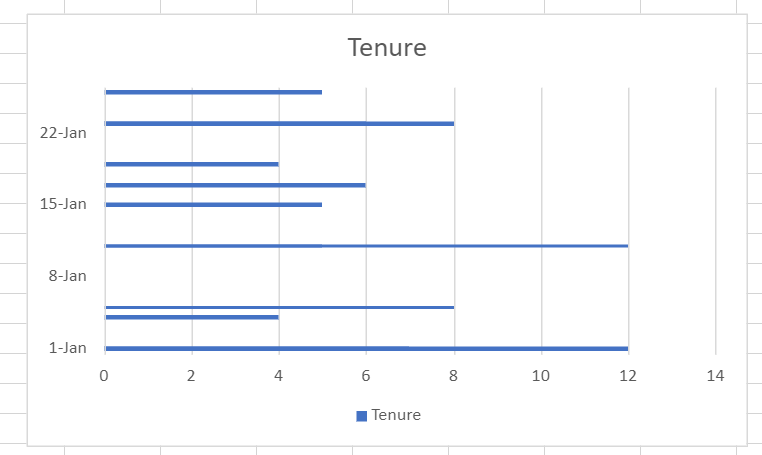The height and width of the screenshot is (455, 762).
Task: Select the chart title Tenure
Action: 387,48
